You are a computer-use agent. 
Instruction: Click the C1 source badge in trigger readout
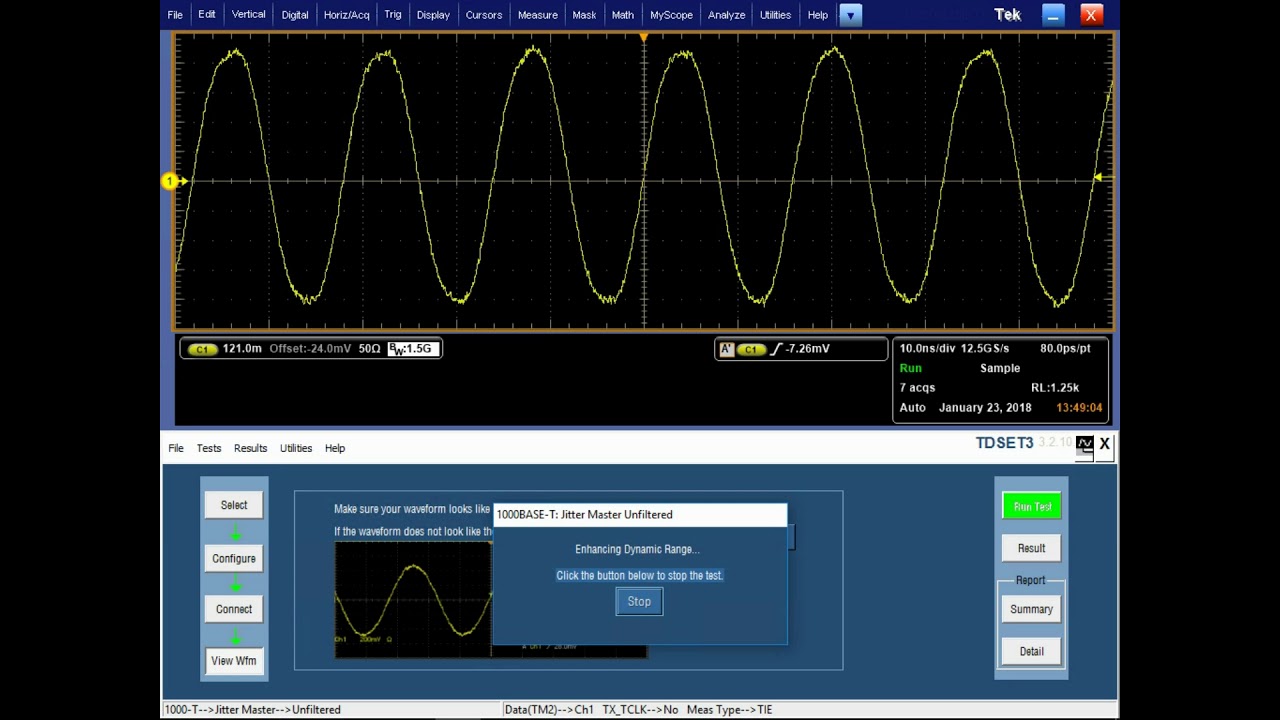(752, 349)
